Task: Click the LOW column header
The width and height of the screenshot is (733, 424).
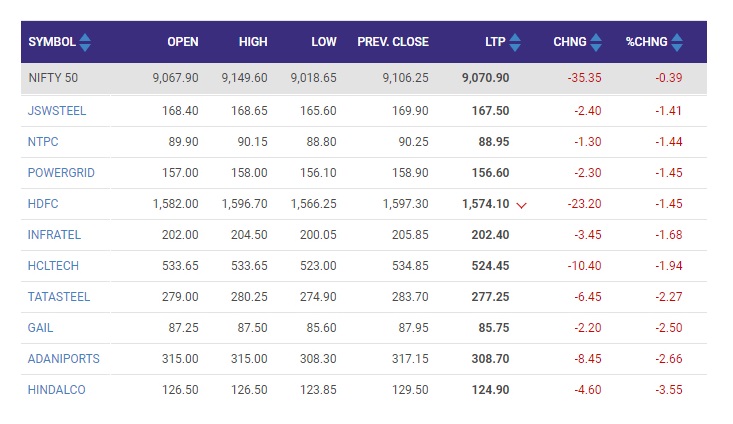Action: click(324, 42)
